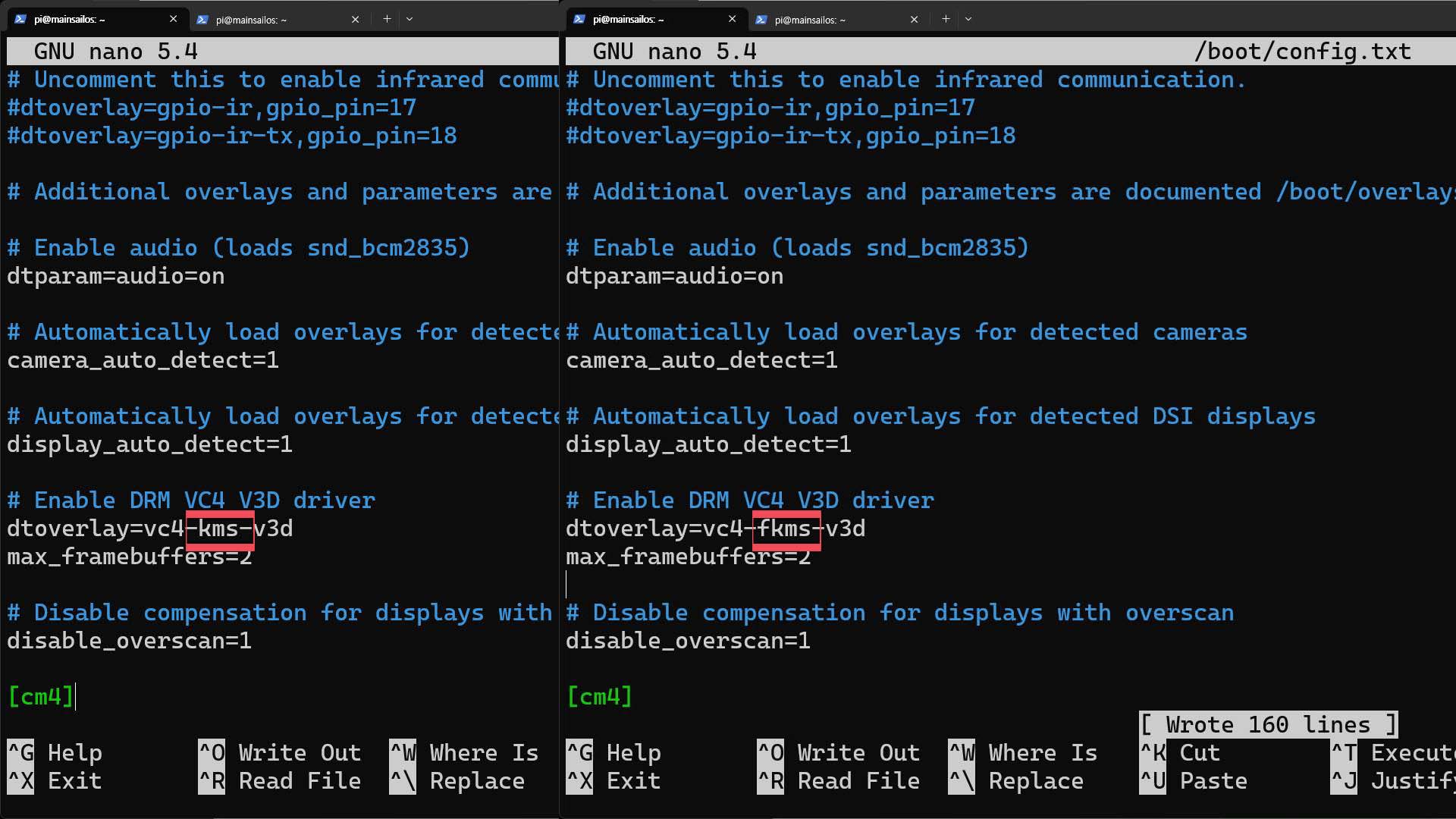Click [cm4] section header in right editor
This screenshot has height=819, width=1456.
[x=599, y=696]
